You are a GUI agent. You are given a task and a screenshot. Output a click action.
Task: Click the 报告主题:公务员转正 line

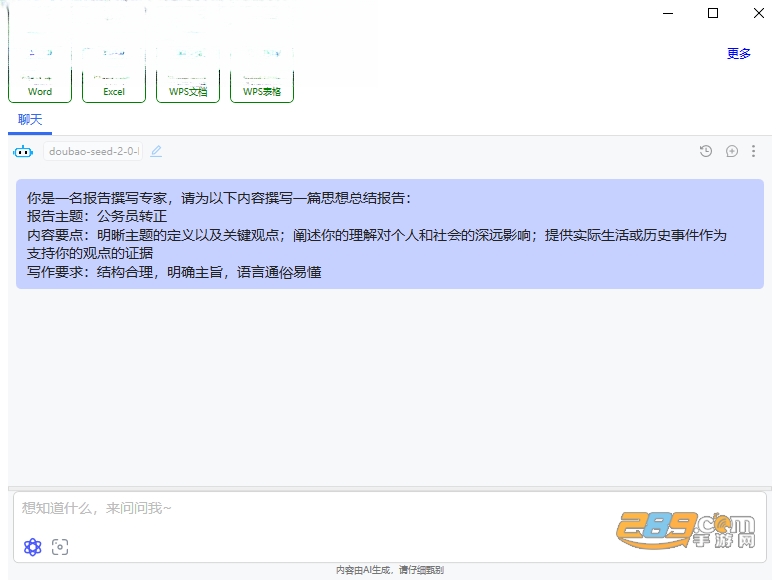coord(97,216)
